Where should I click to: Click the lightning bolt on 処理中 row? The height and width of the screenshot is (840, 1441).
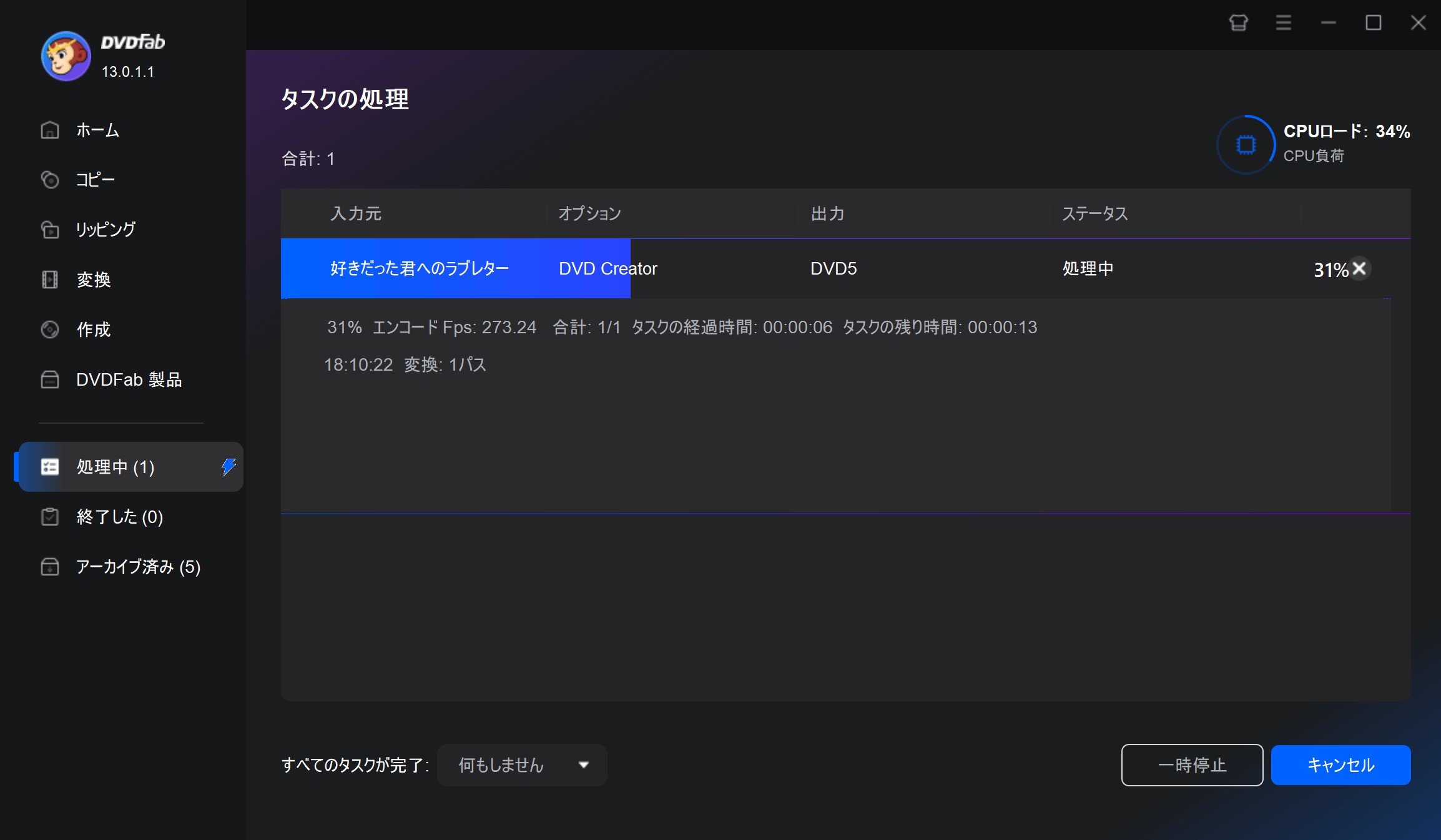[229, 467]
